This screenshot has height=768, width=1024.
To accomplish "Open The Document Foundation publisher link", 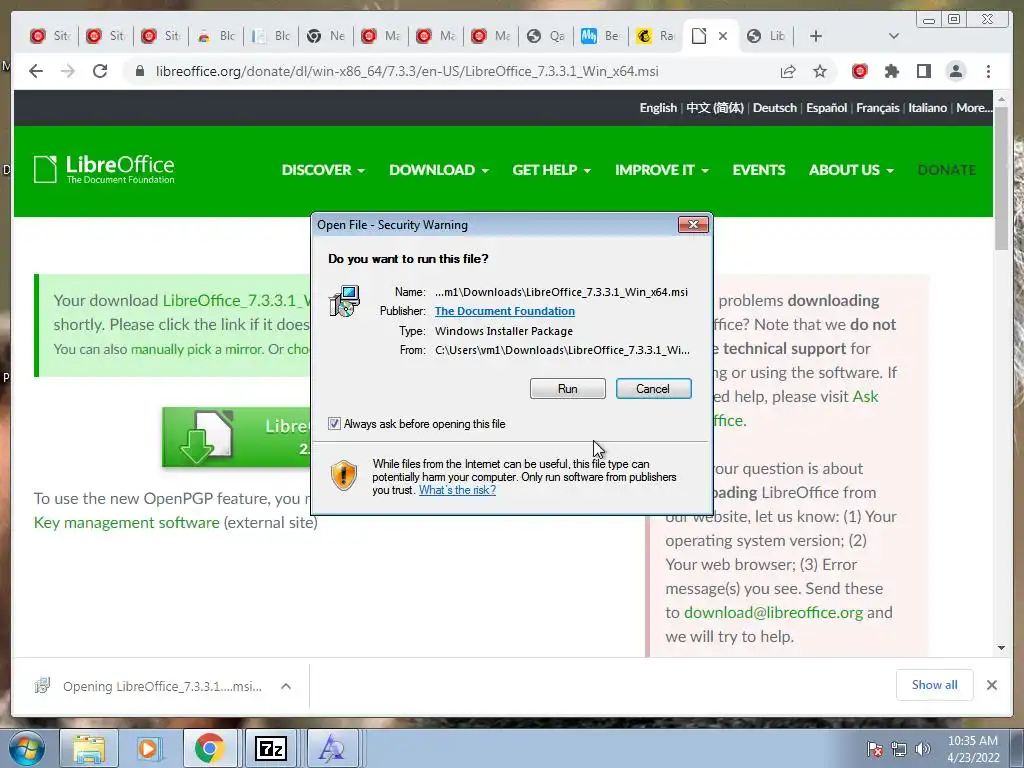I will (x=505, y=311).
